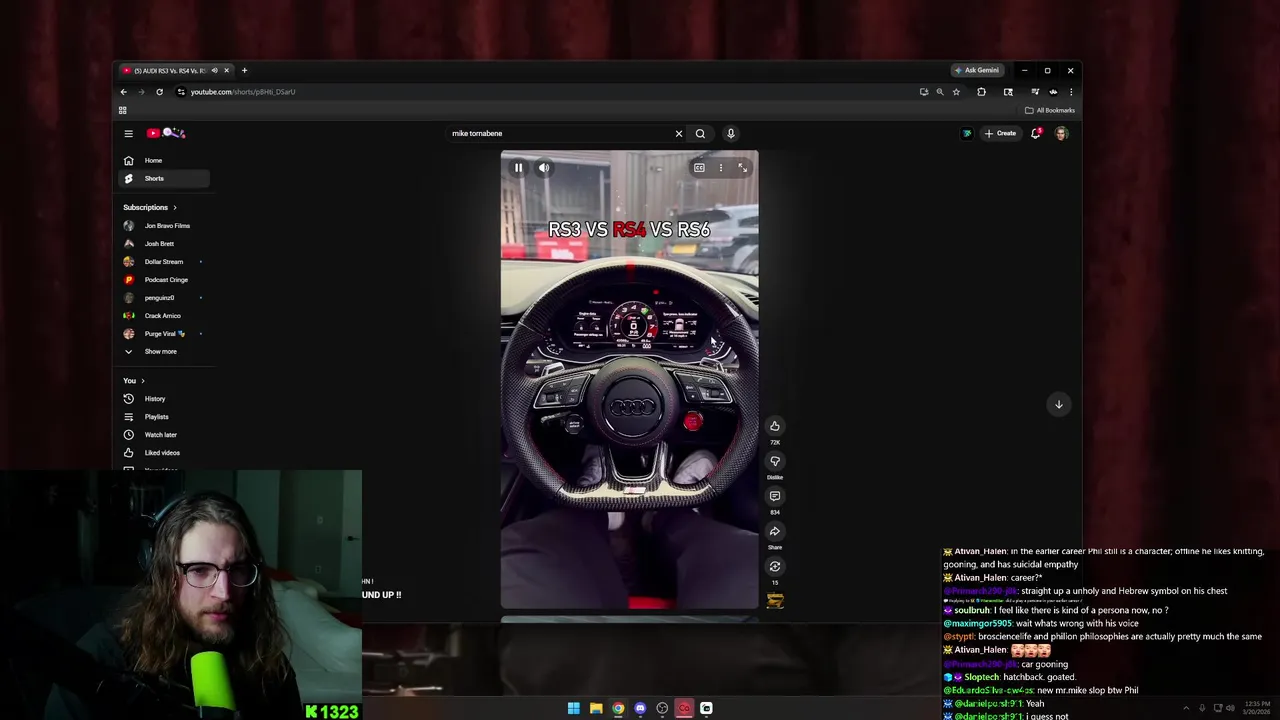Click the Ask Gemini button

[x=977, y=70]
